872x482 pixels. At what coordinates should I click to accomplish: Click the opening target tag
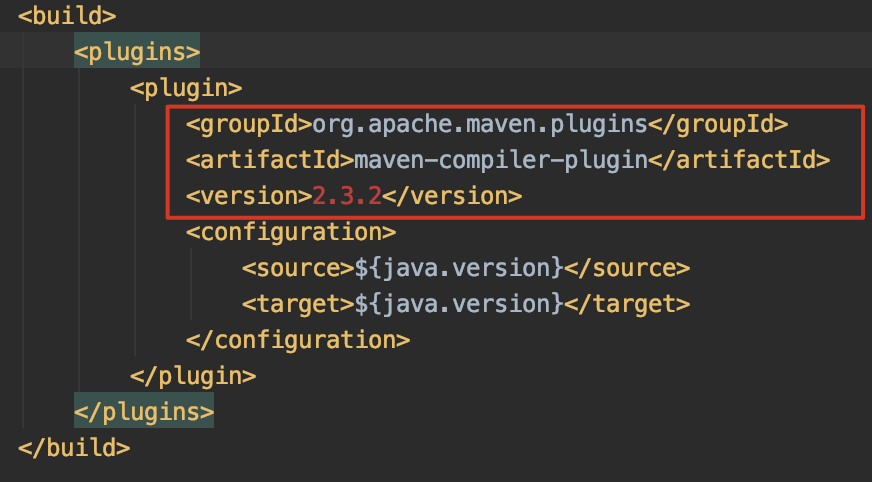[298, 304]
